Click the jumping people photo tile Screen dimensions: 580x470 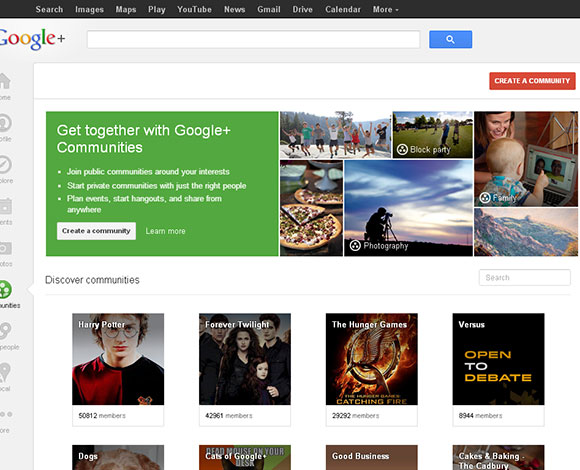pos(335,135)
